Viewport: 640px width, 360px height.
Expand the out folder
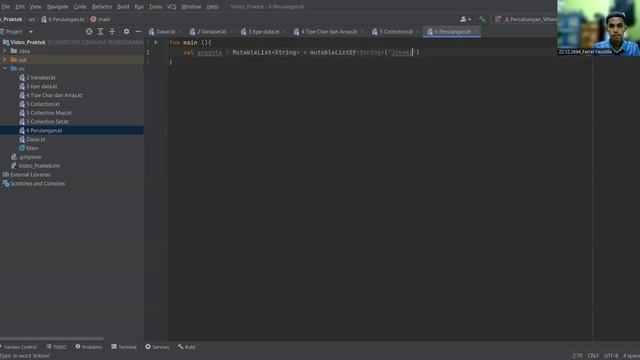pyautogui.click(x=5, y=60)
